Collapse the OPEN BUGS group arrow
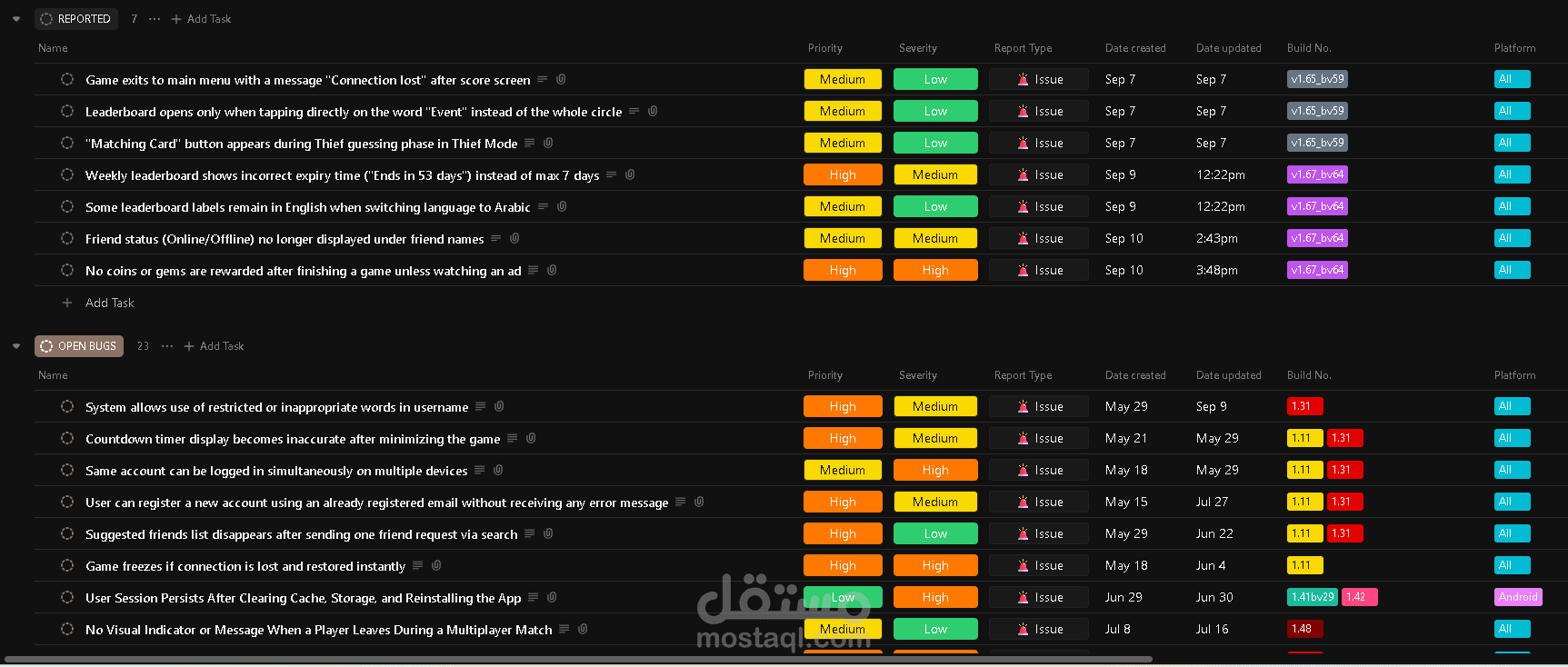1568x667 pixels. point(16,346)
